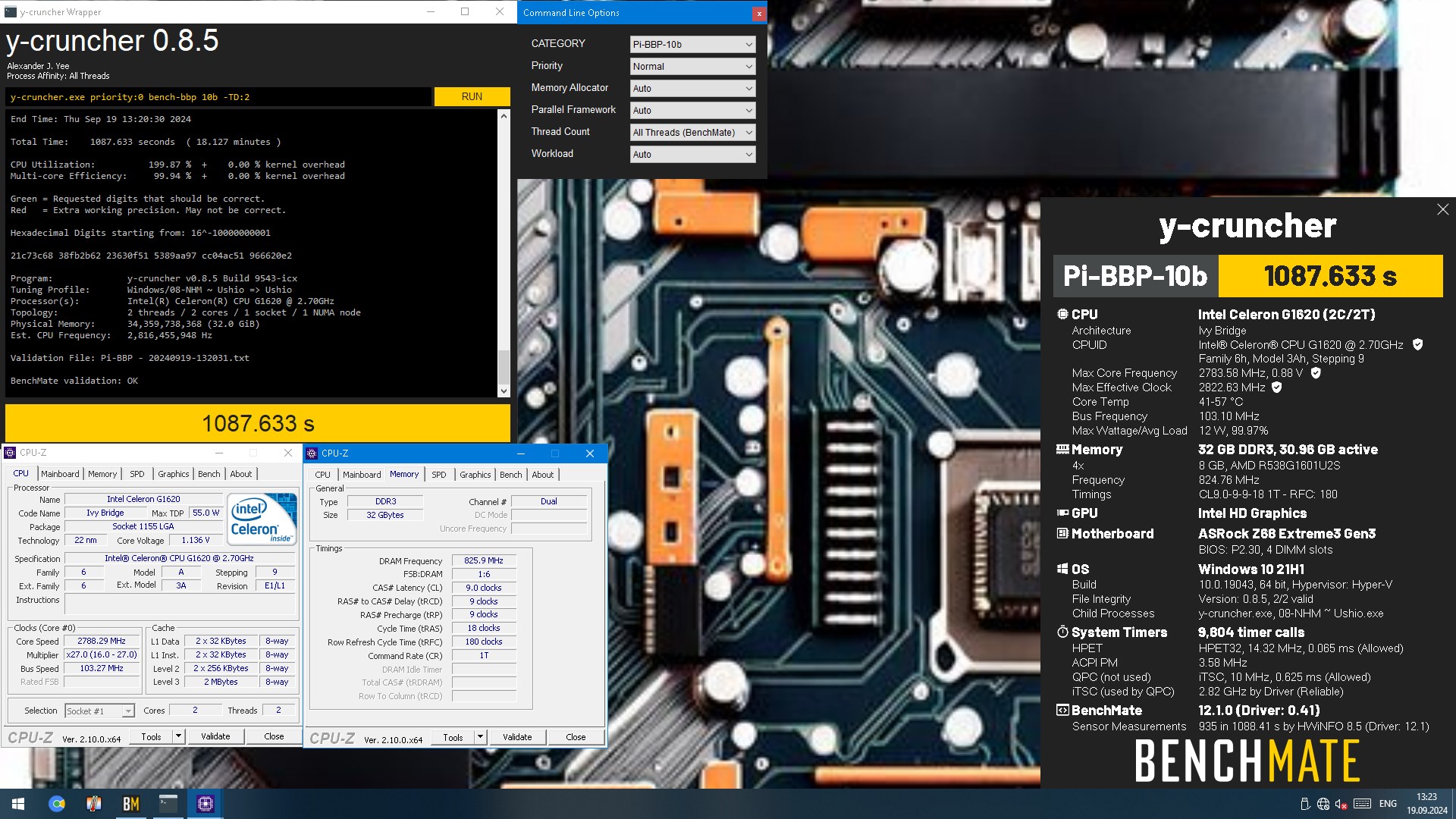This screenshot has height=819, width=1456.
Task: Switch to CPU-Z via its taskbar icon
Action: coord(205,804)
